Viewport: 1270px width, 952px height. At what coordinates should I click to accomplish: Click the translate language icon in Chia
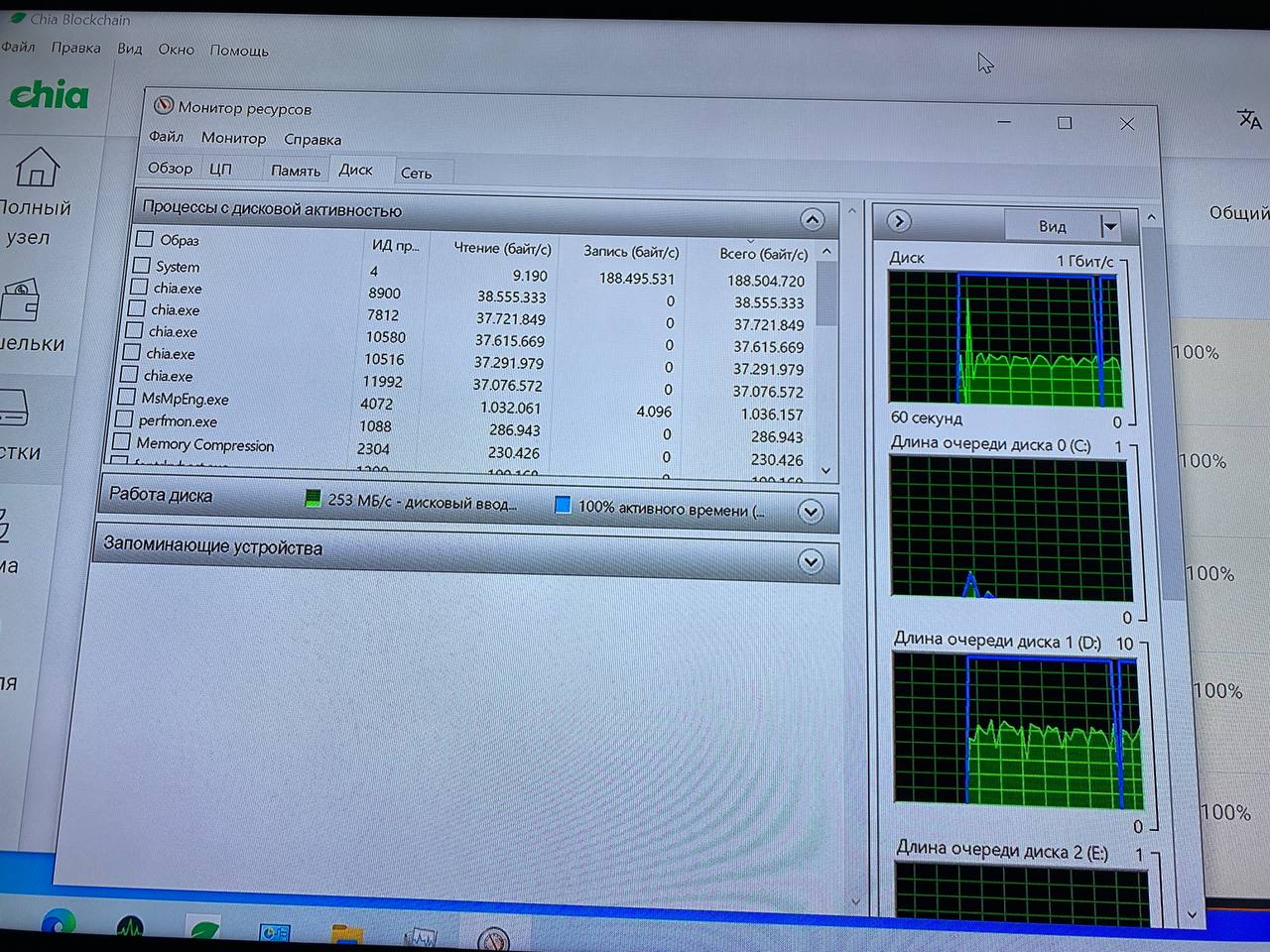[x=1249, y=120]
